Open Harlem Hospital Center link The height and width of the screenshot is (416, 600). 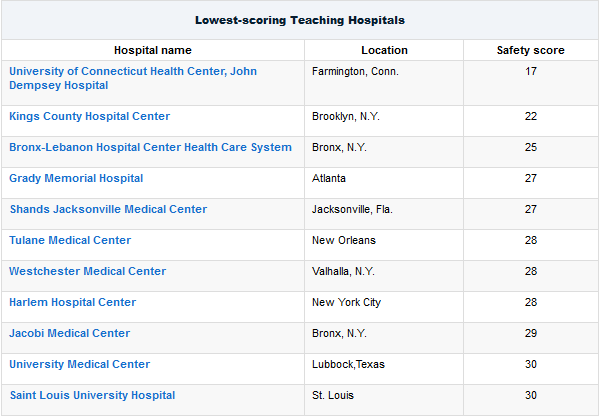[x=73, y=302]
